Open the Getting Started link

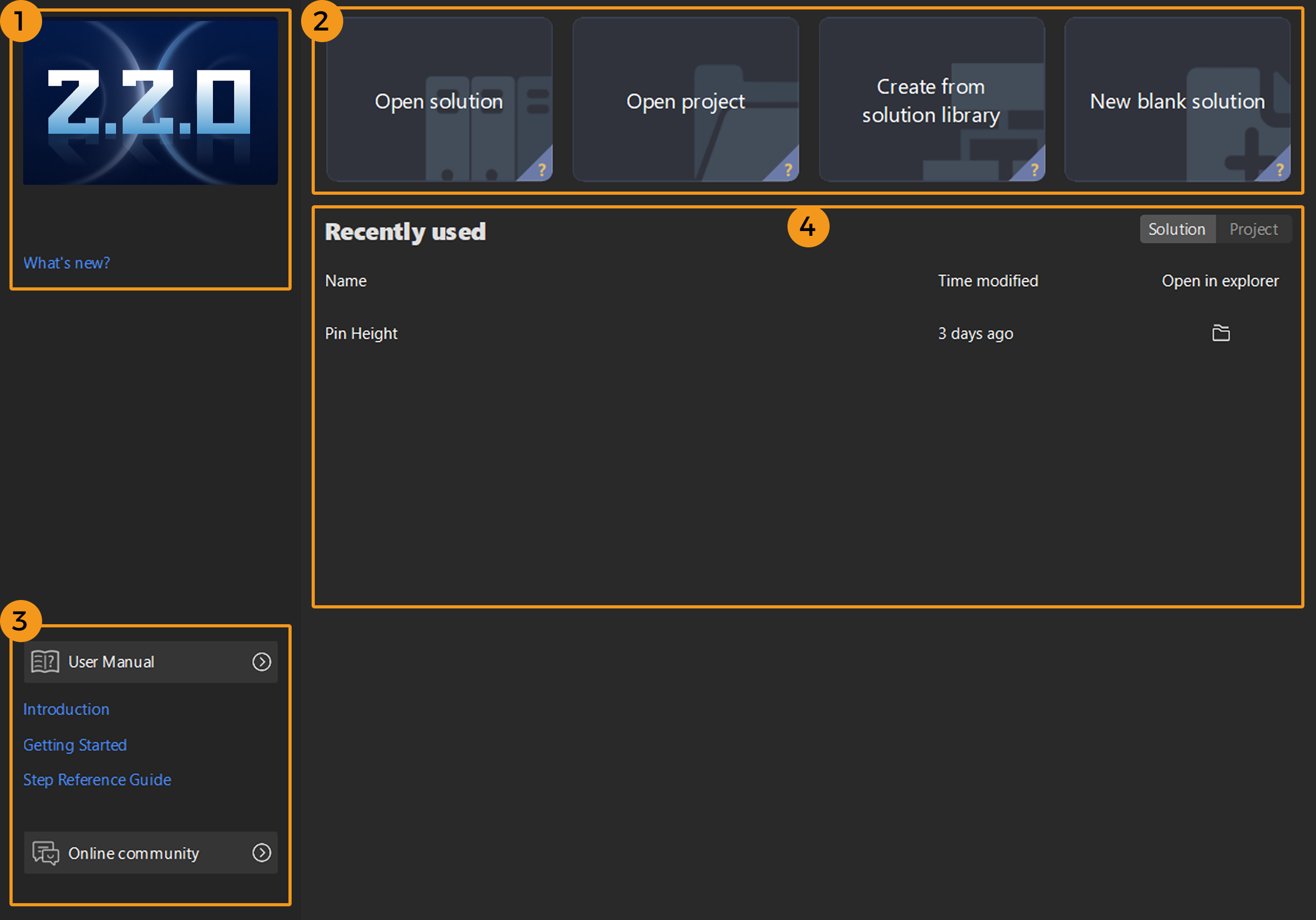(x=75, y=745)
